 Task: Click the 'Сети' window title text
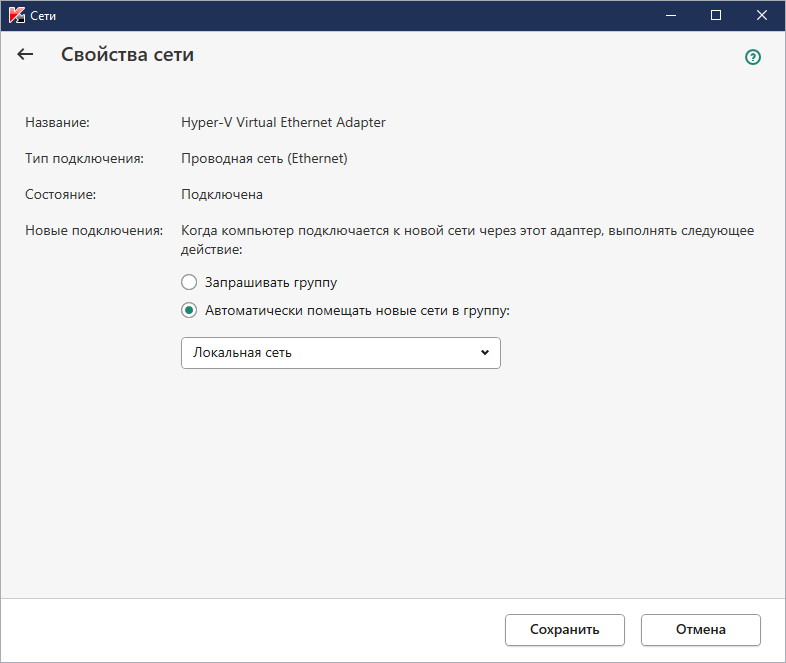tap(43, 15)
